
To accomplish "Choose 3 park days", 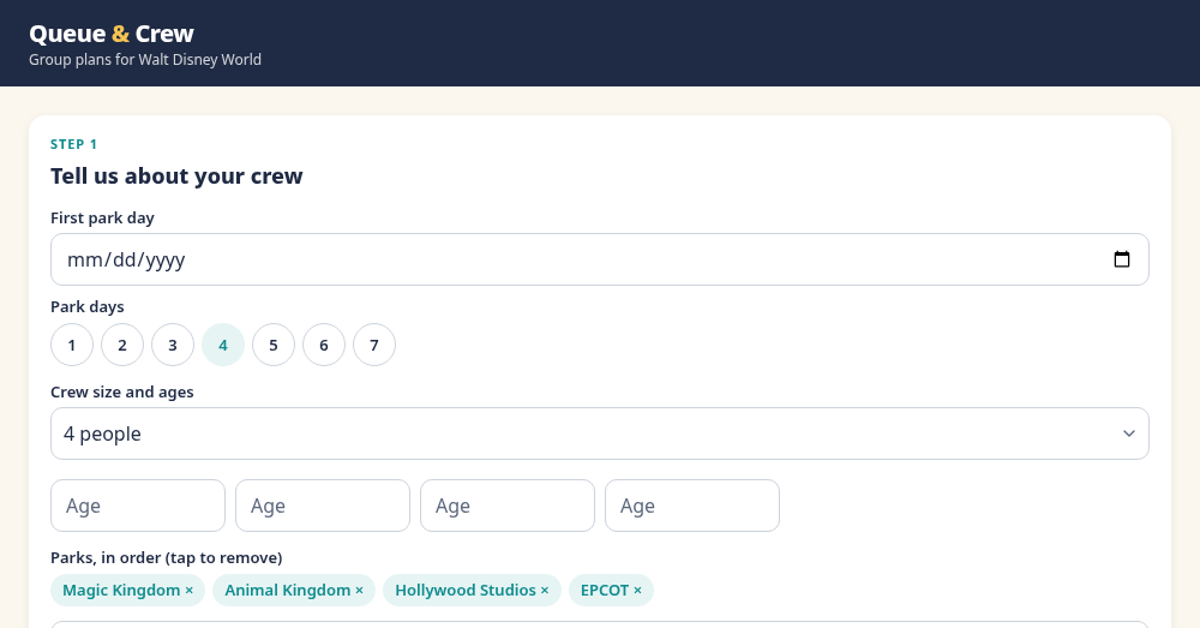I will tap(173, 345).
